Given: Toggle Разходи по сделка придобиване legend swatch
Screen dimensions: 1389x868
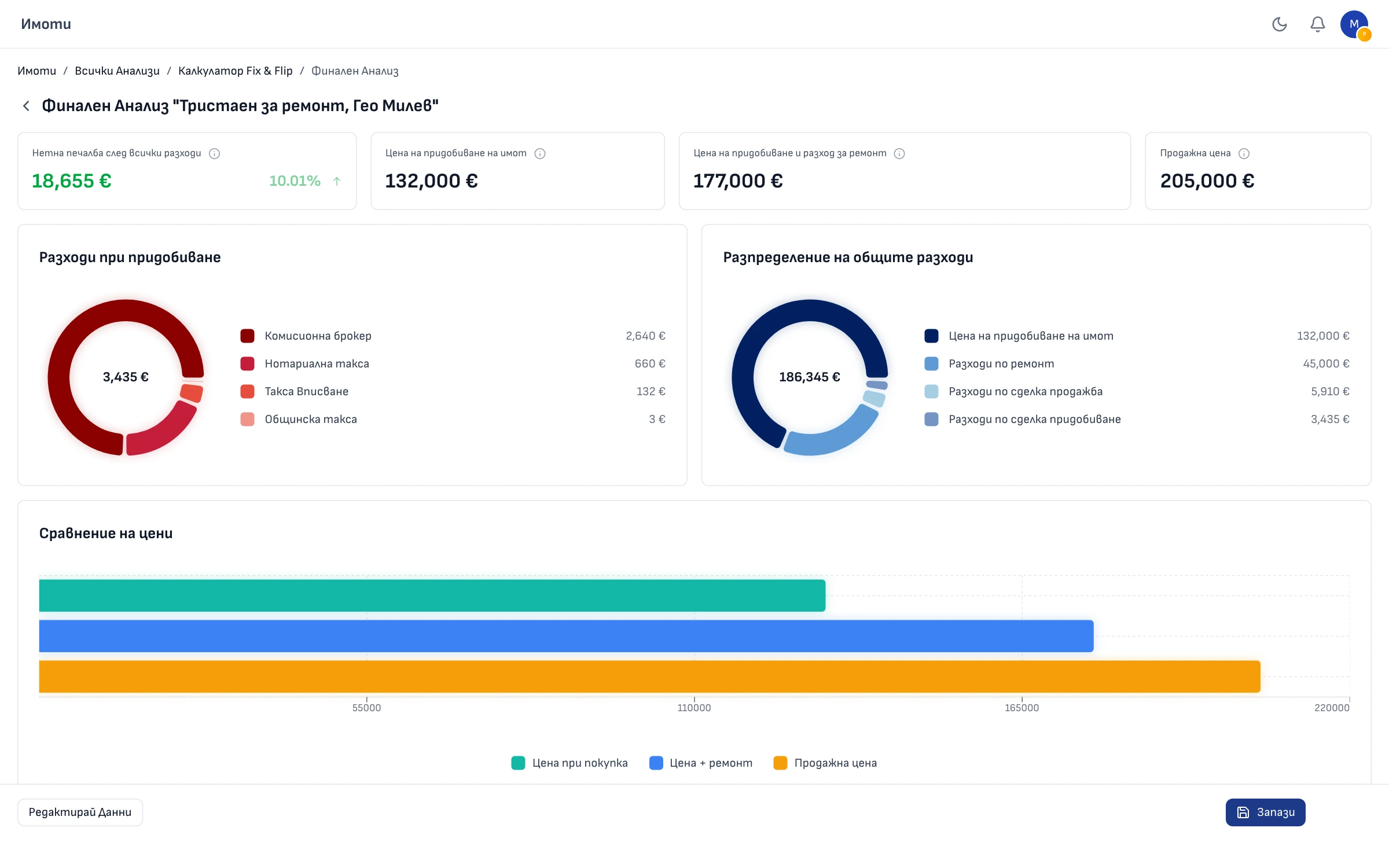Looking at the screenshot, I should point(931,419).
